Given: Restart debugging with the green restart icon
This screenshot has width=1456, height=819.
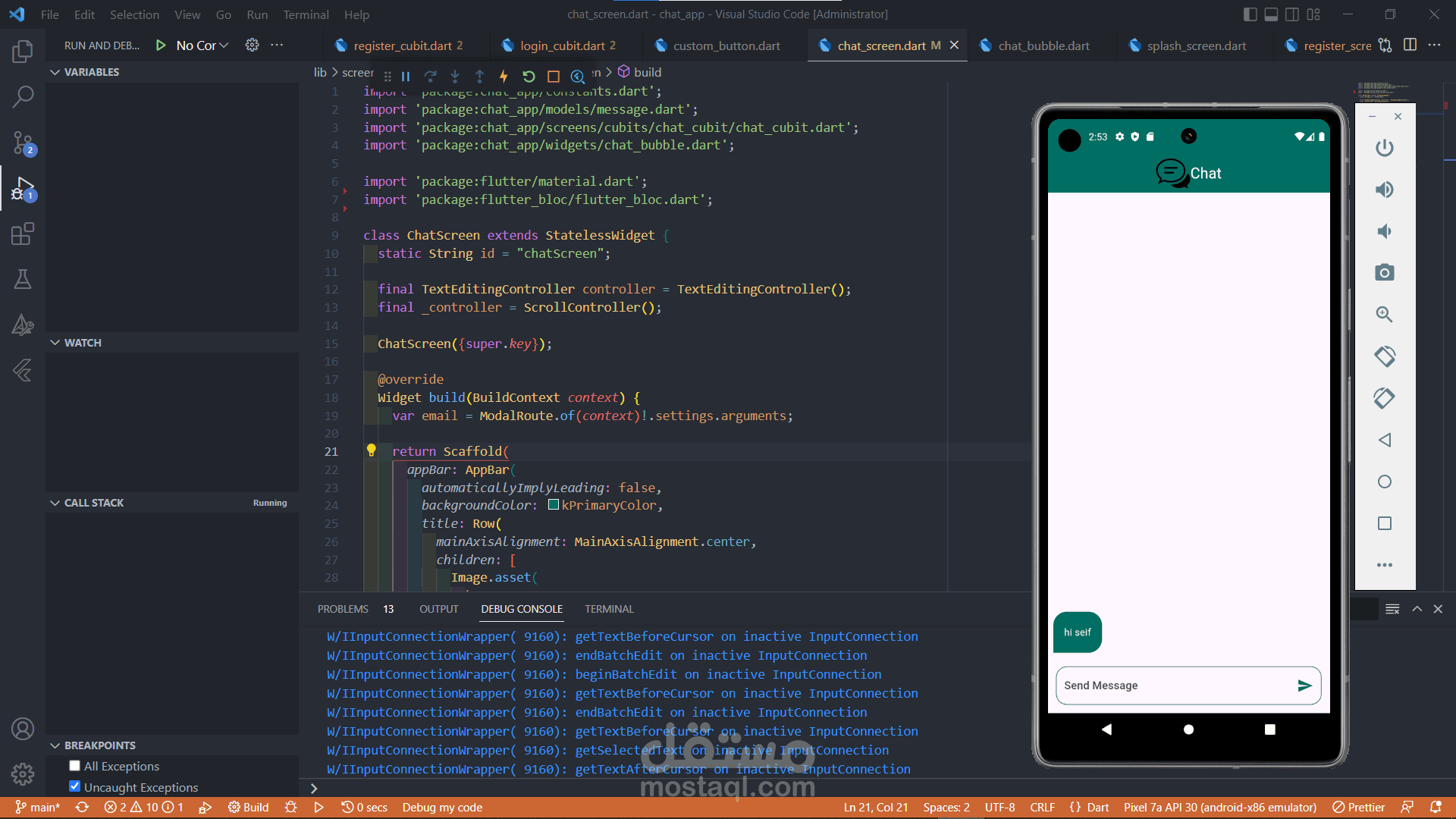Looking at the screenshot, I should [x=529, y=76].
